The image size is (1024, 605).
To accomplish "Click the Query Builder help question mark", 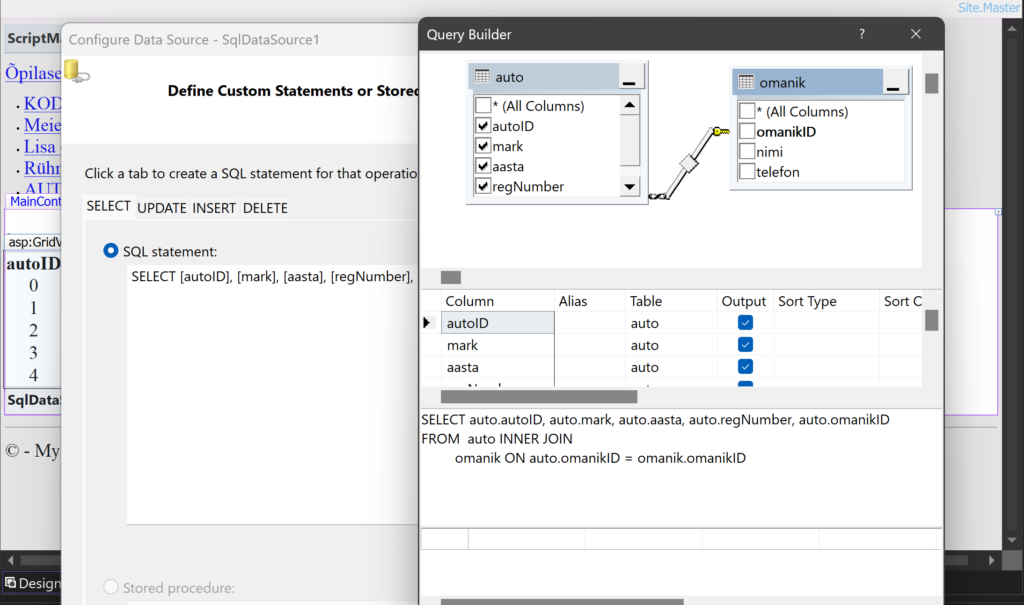I will (x=862, y=34).
